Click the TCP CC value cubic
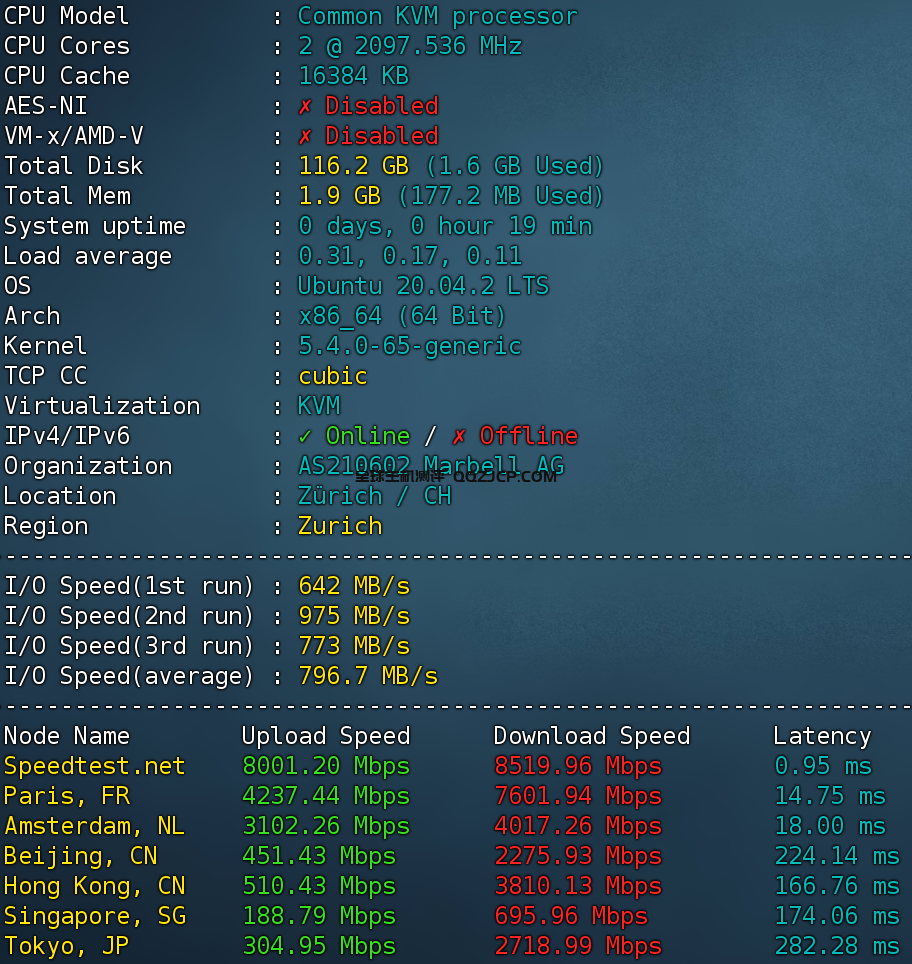This screenshot has height=964, width=912. 333,376
